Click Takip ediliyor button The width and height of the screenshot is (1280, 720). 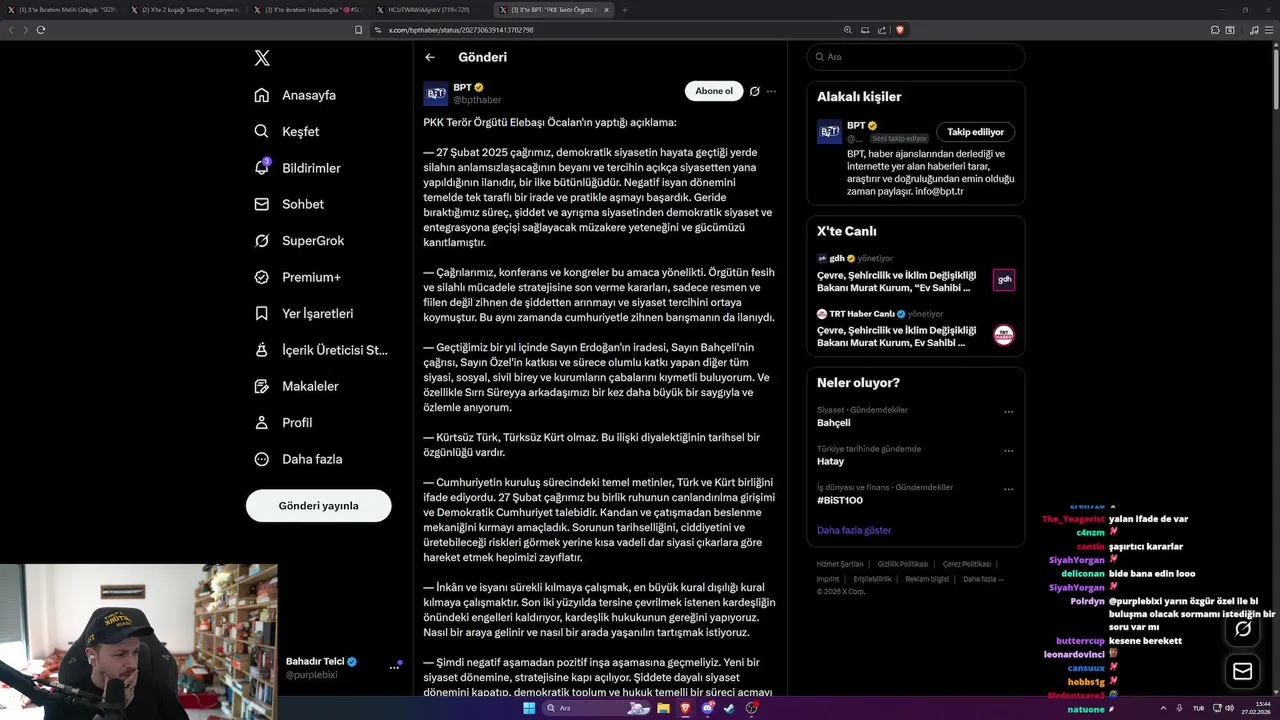coord(976,132)
